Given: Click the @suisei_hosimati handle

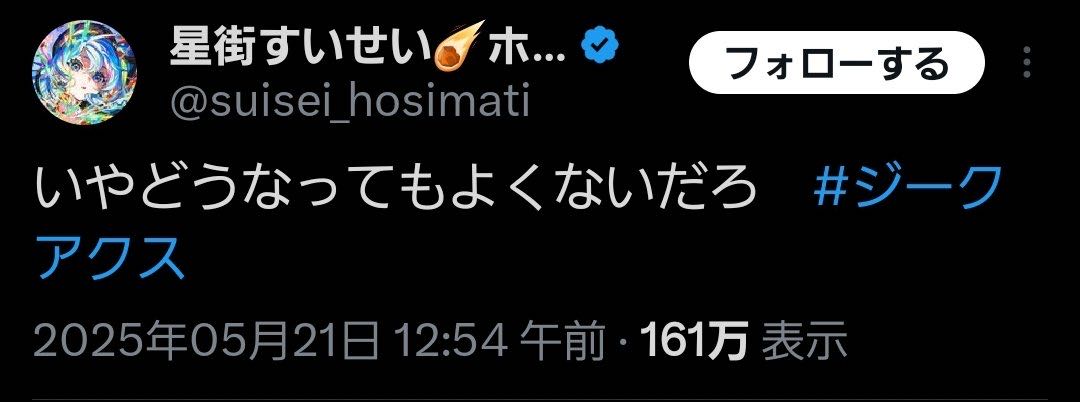Looking at the screenshot, I should (349, 102).
